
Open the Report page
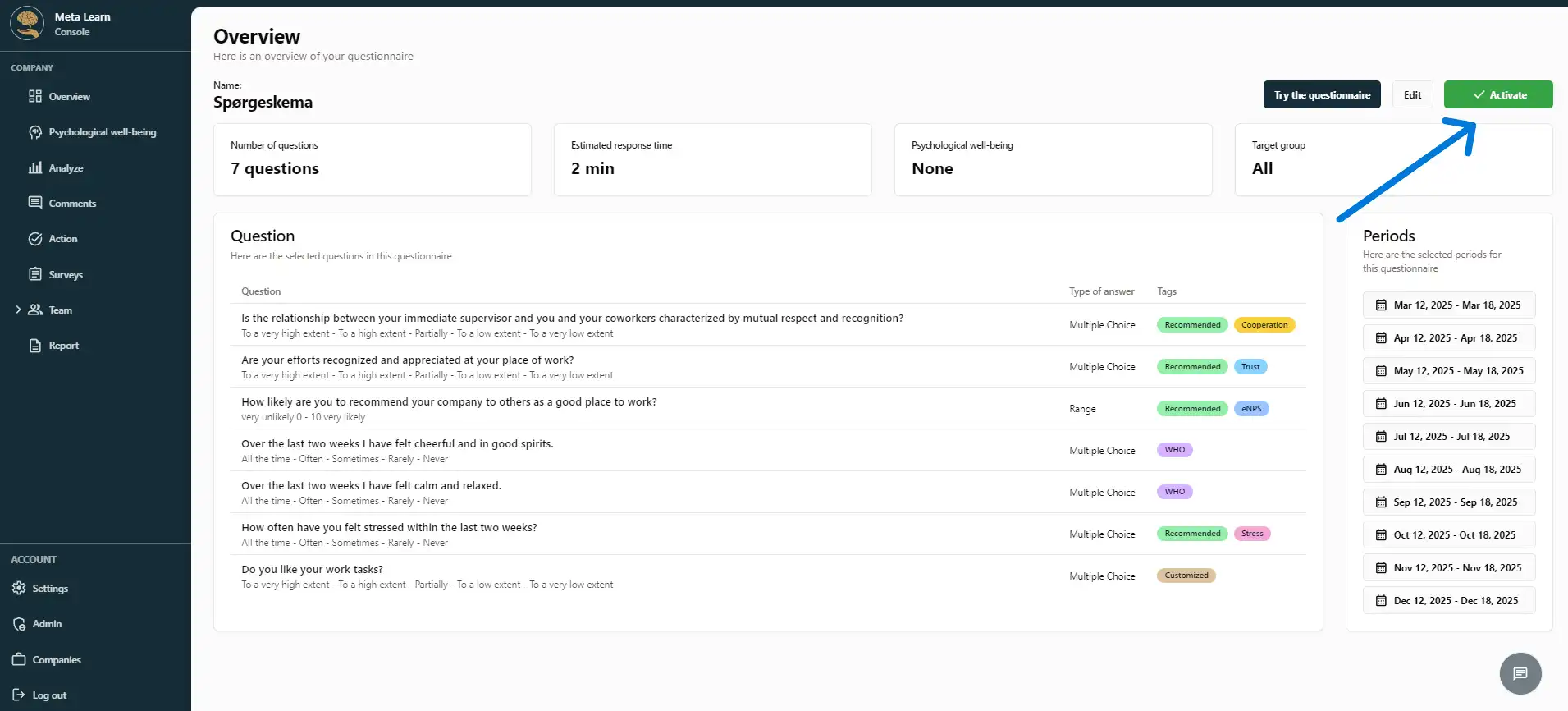coord(63,346)
